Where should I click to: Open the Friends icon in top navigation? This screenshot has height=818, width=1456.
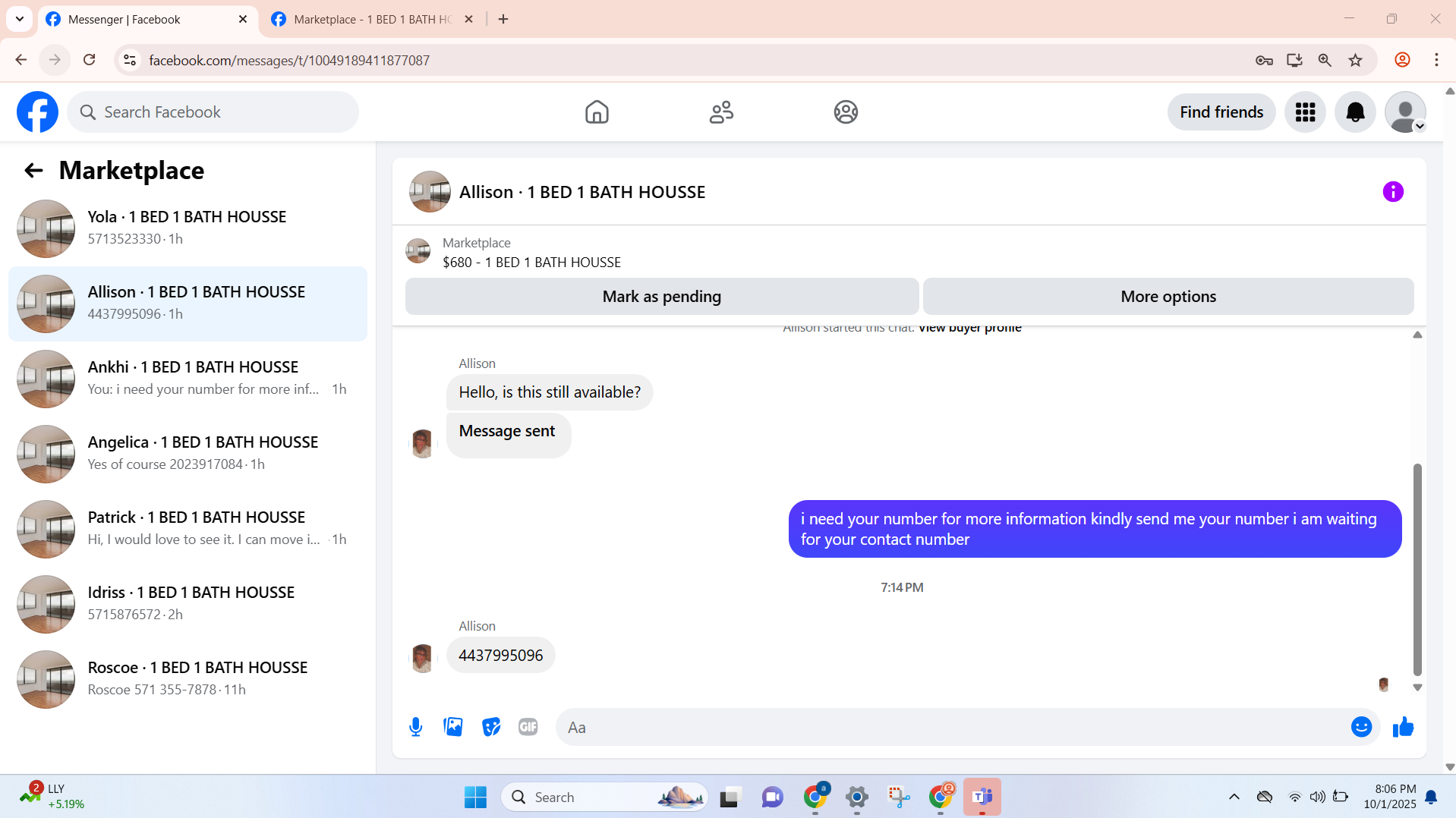pos(721,112)
